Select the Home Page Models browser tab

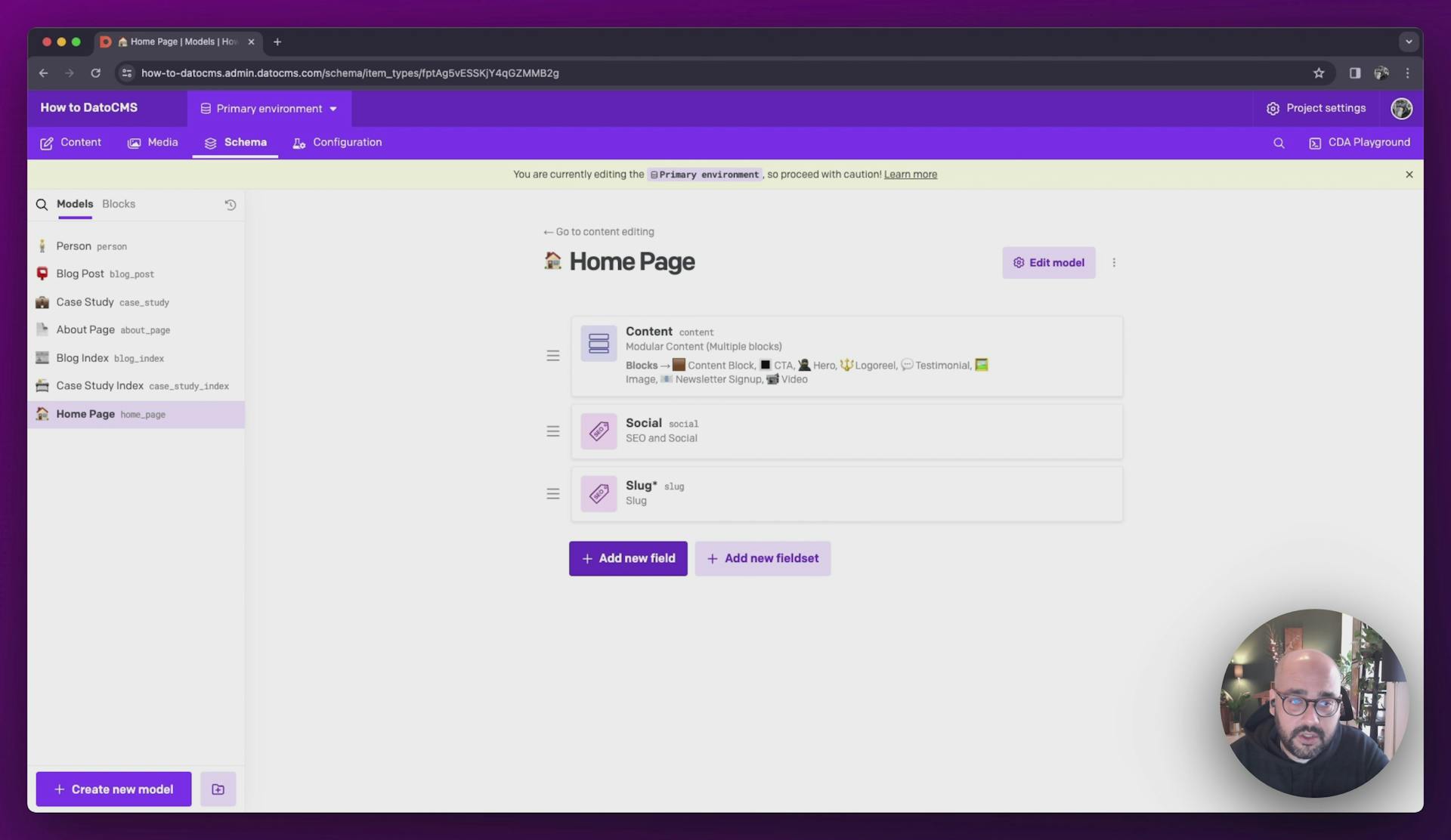179,42
